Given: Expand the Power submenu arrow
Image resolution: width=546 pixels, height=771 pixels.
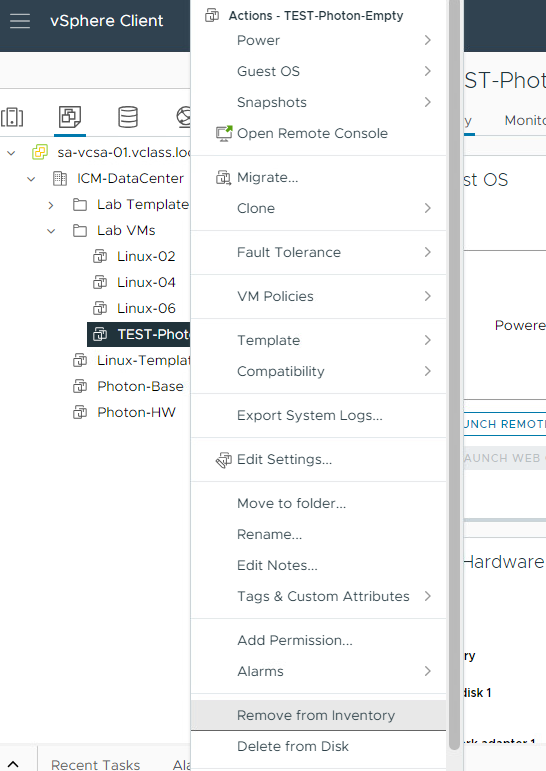Looking at the screenshot, I should [x=427, y=40].
